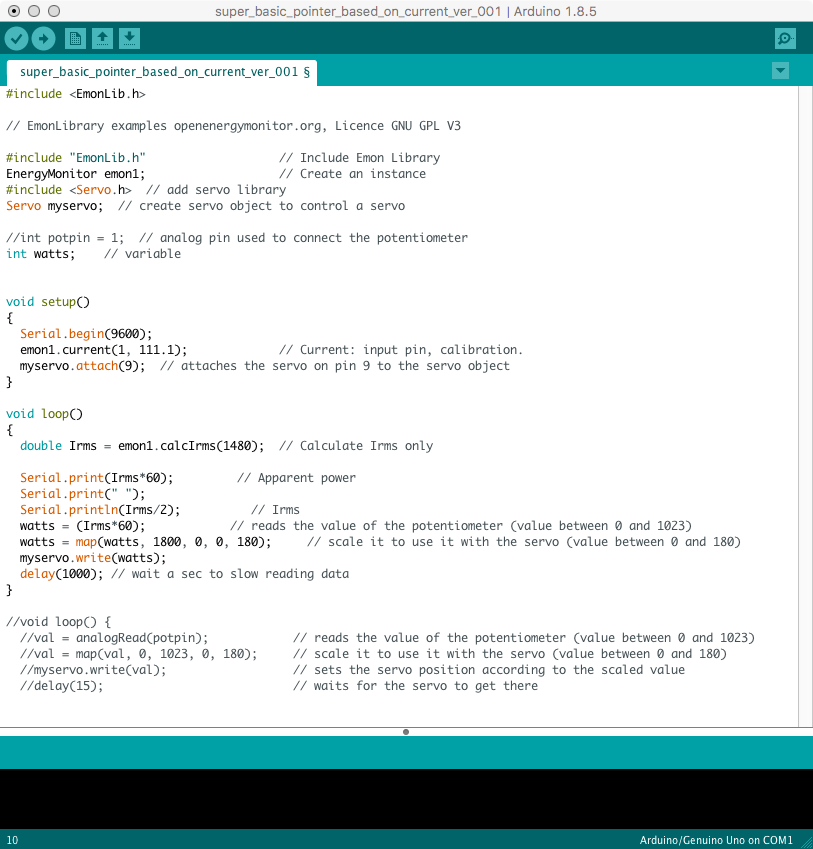813x849 pixels.
Task: Select the super_basic_pointer_based_on_current_ver_001 tab
Action: [163, 72]
